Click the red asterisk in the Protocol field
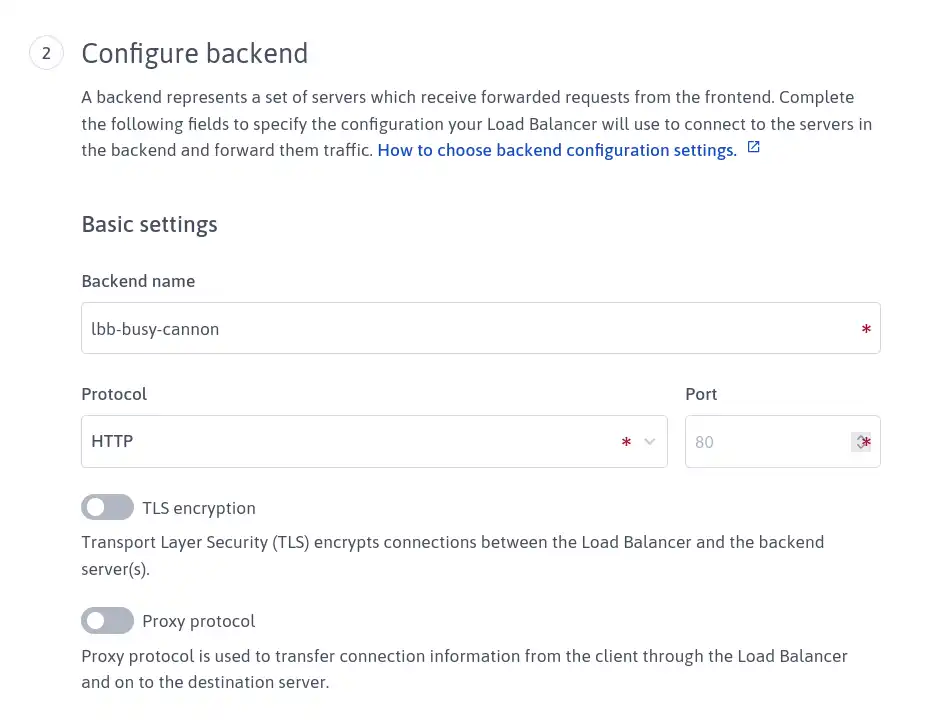This screenshot has height=727, width=950. (x=626, y=442)
